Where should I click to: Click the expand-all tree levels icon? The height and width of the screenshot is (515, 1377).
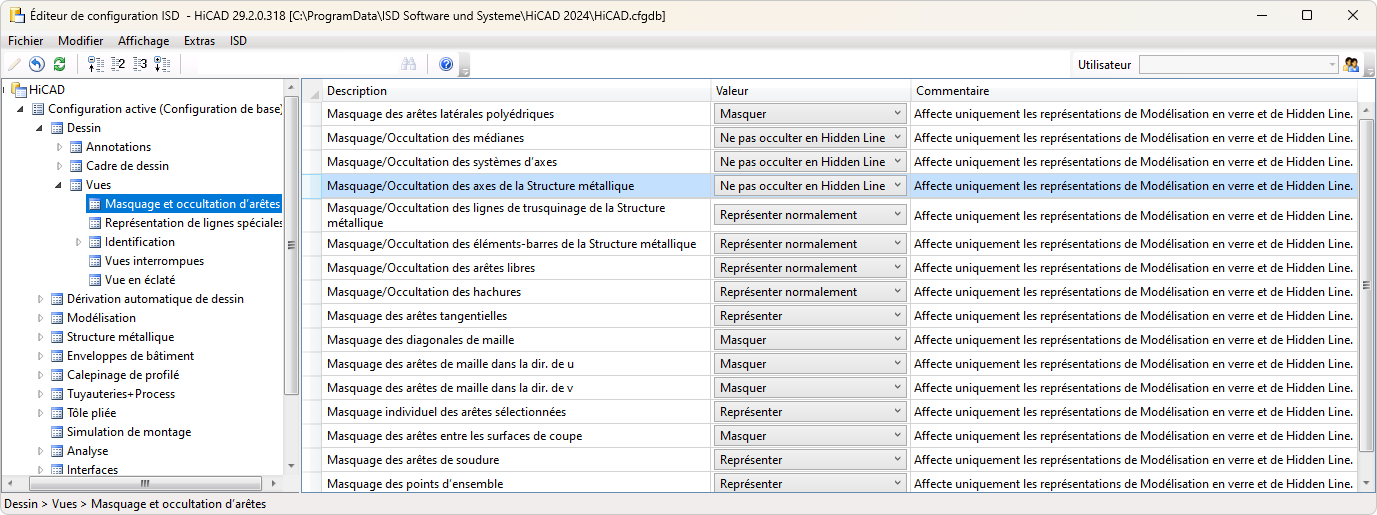click(x=162, y=64)
